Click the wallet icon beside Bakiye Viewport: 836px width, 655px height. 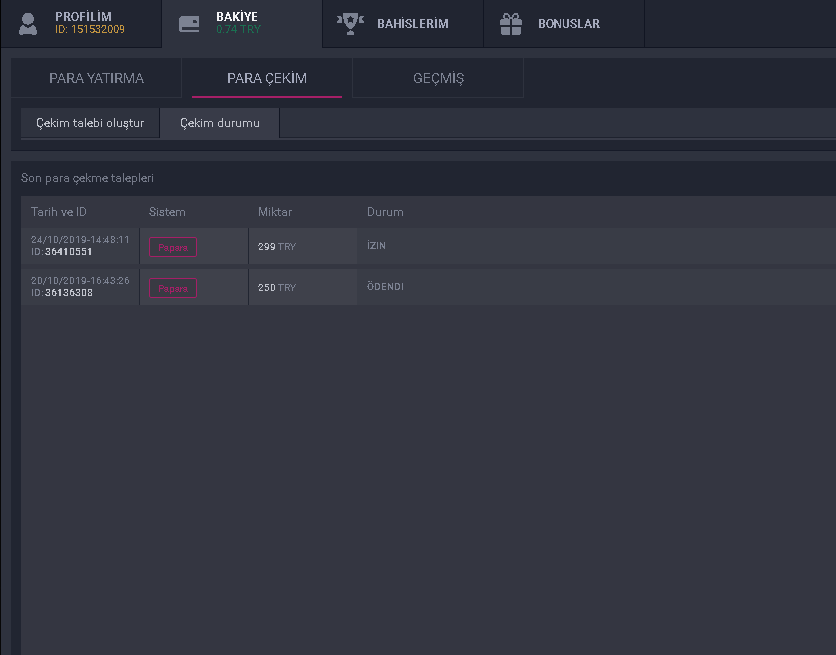click(189, 24)
